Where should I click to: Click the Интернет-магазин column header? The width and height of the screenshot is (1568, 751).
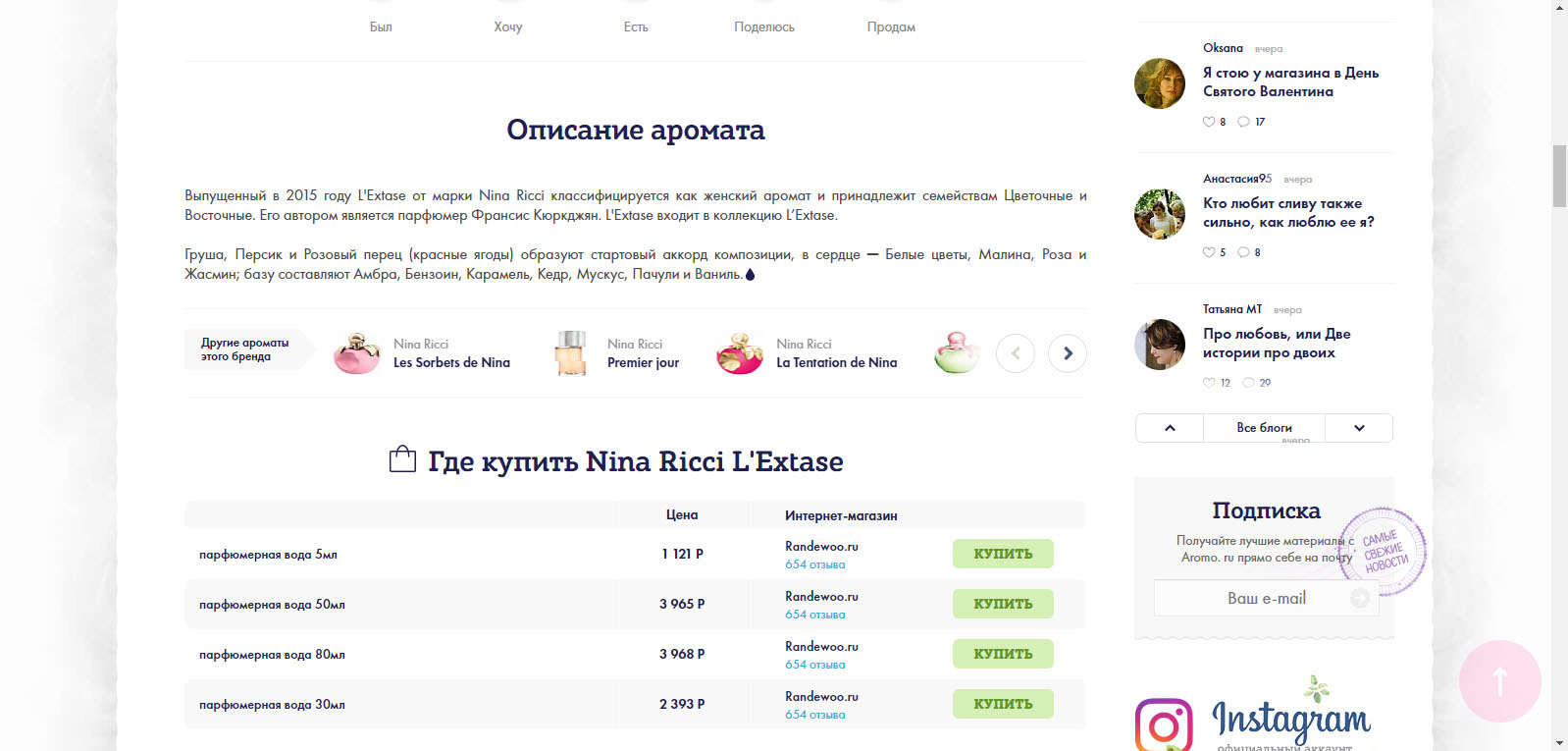click(x=841, y=515)
